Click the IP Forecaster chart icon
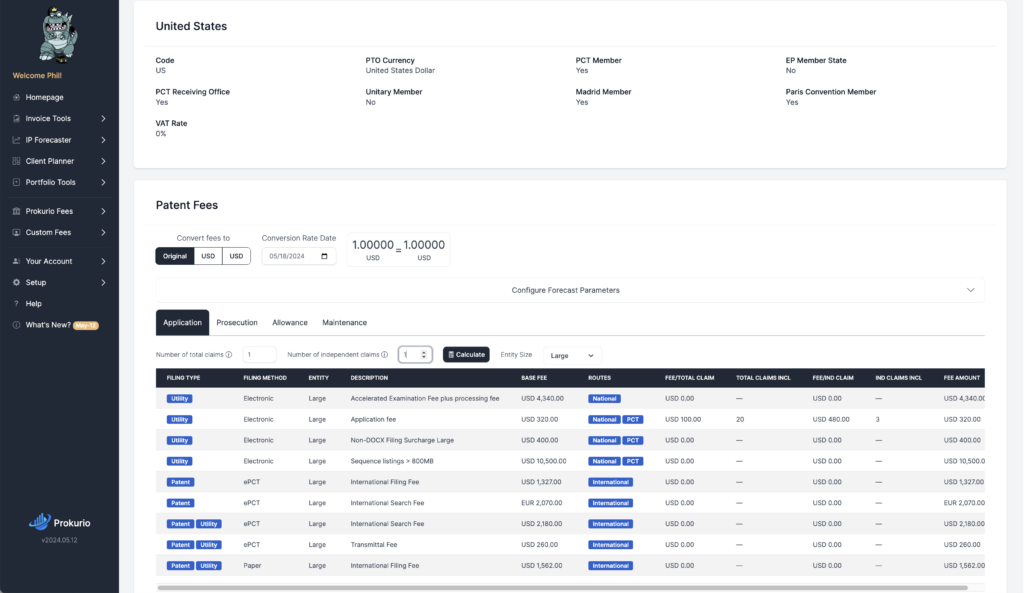Image resolution: width=1024 pixels, height=593 pixels. tap(16, 140)
